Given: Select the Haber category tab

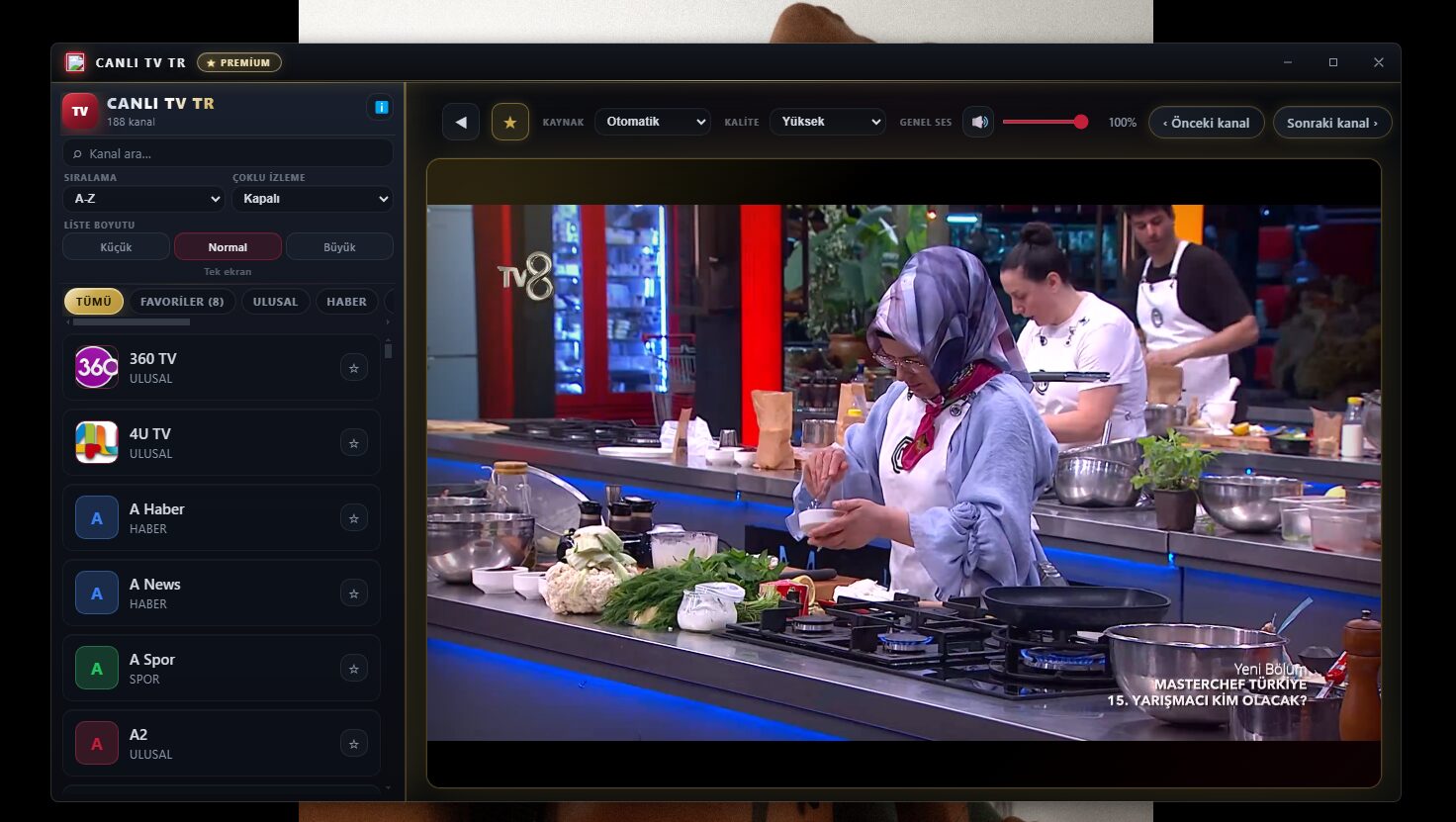Looking at the screenshot, I should click(346, 302).
